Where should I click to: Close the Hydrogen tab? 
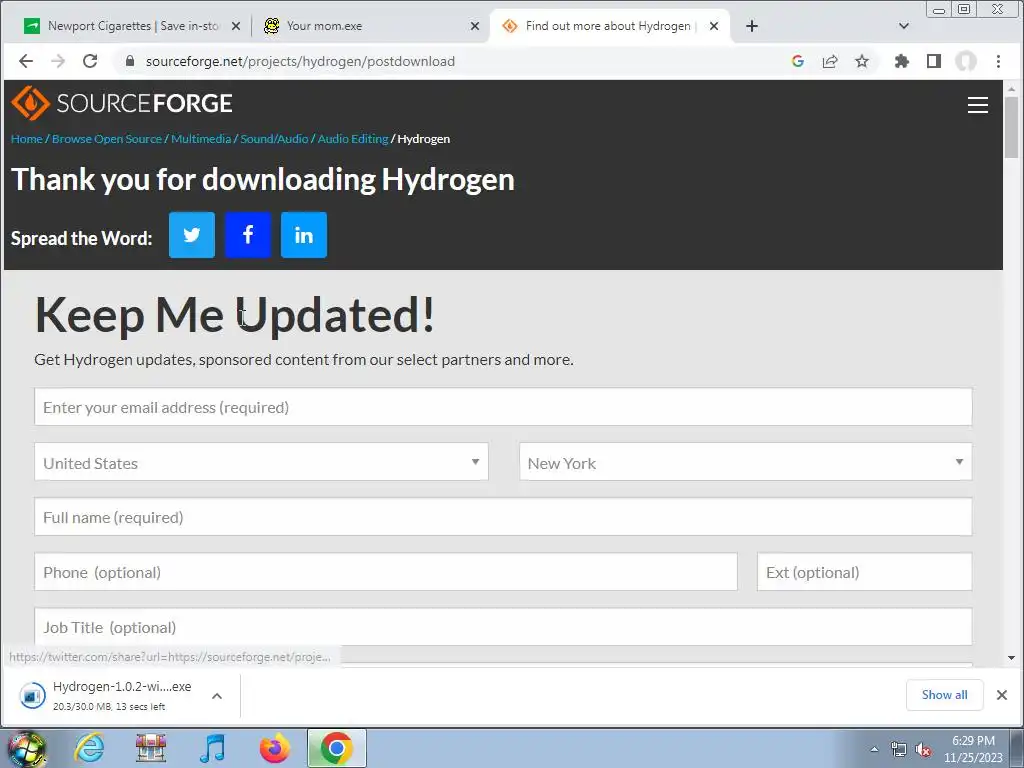(x=714, y=26)
